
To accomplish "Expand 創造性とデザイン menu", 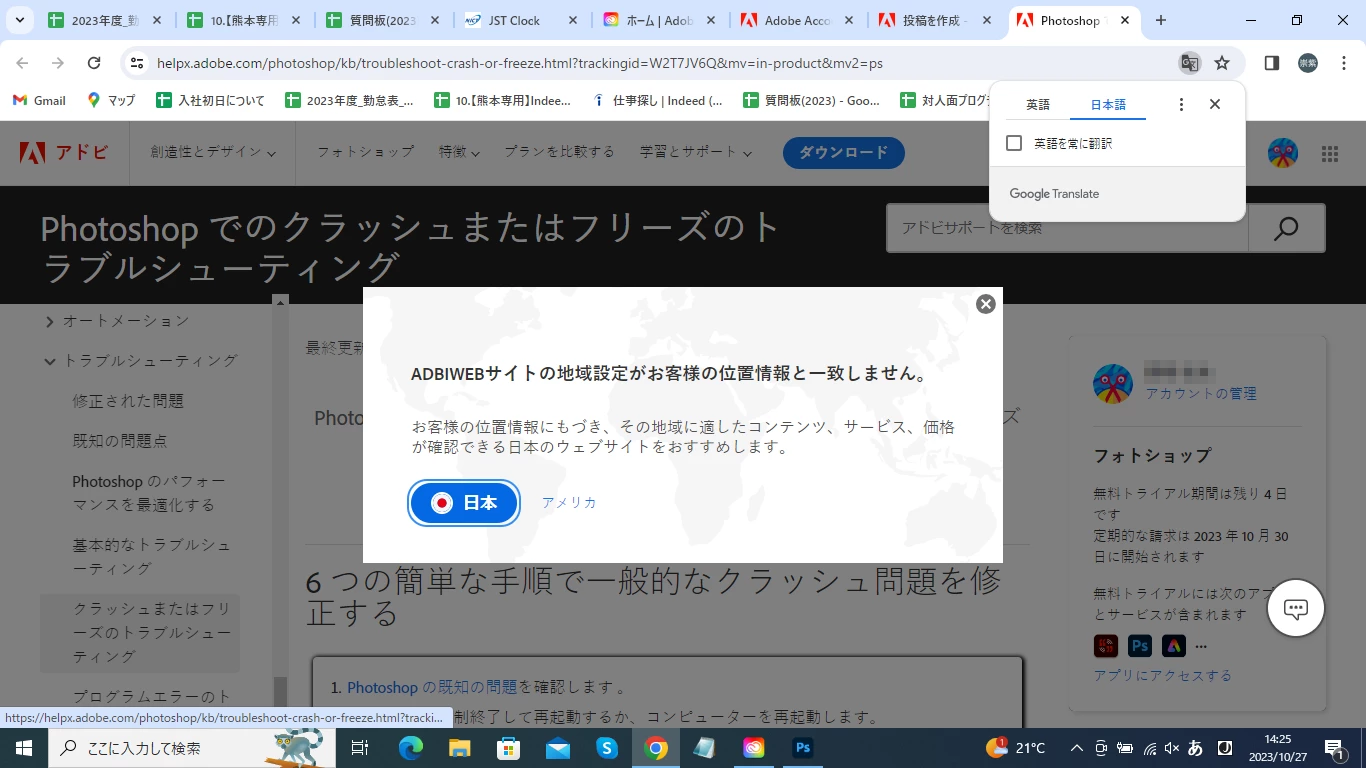I will 213,152.
